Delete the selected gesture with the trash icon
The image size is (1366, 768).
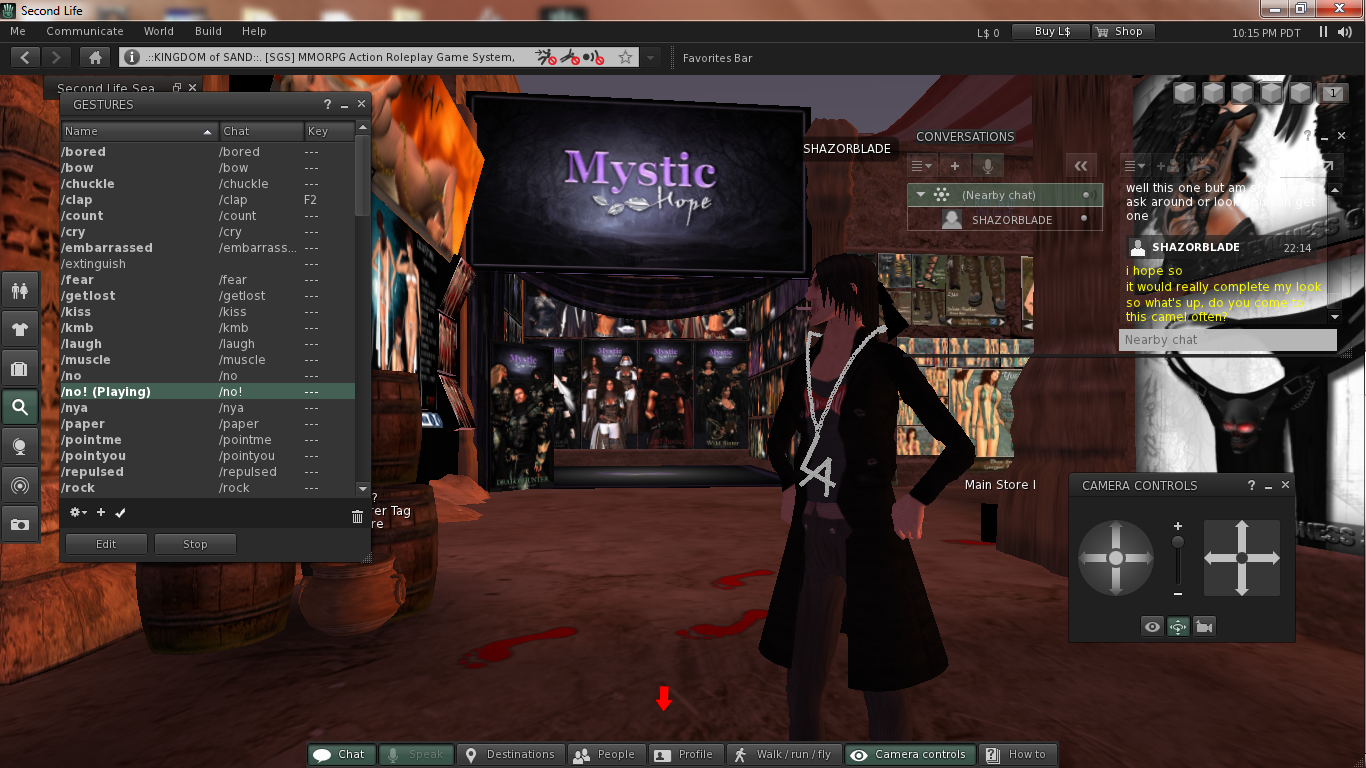coord(357,516)
